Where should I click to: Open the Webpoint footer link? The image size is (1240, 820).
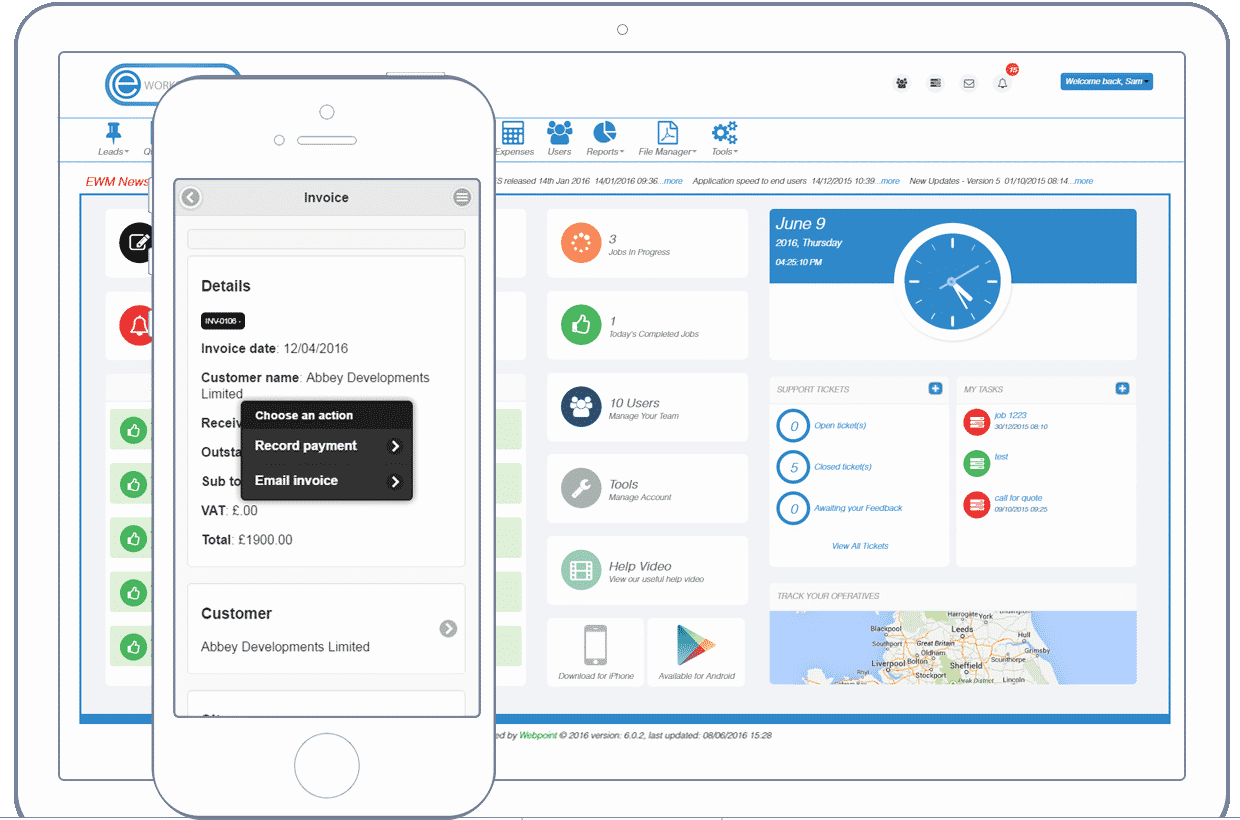[538, 735]
